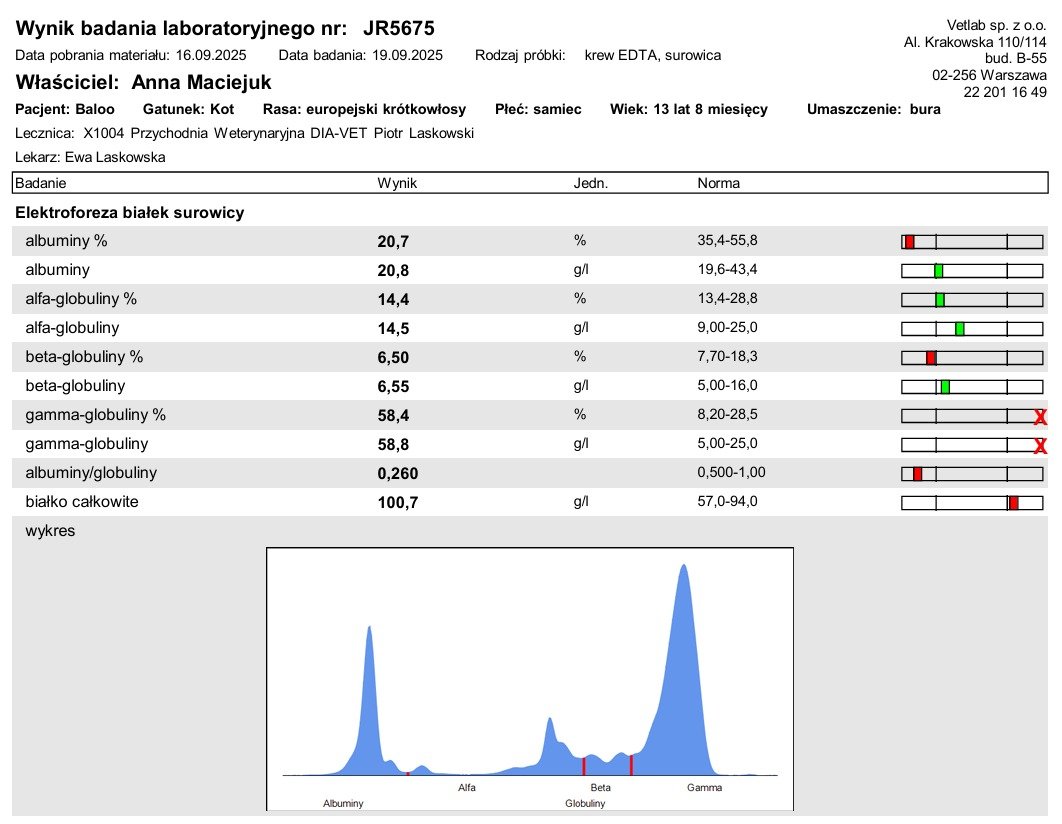Click the Elektroforeza białek surowicy section heading
Image resolution: width=1062 pixels, height=824 pixels.
[x=129, y=213]
